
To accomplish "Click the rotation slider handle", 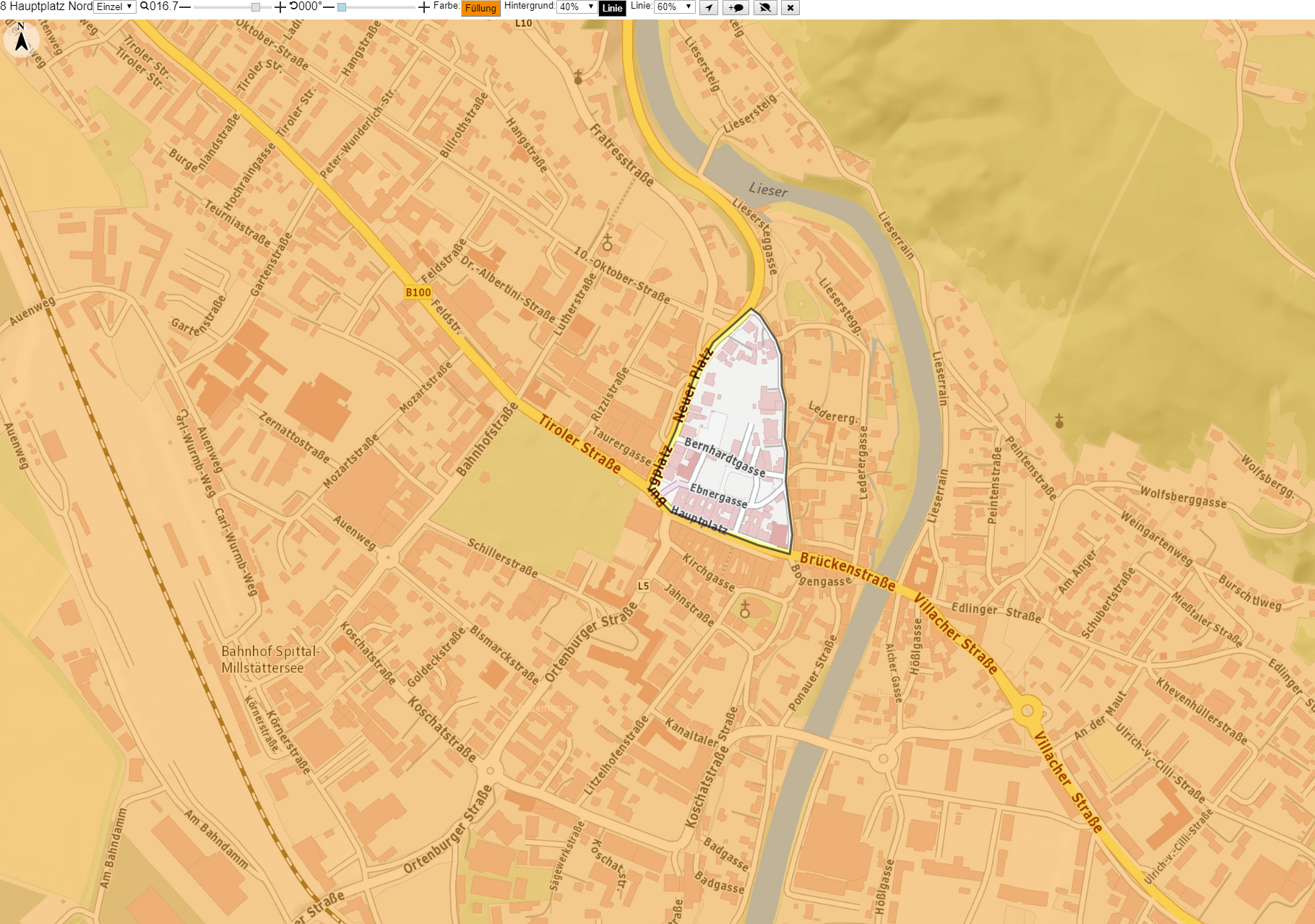I will (x=342, y=7).
